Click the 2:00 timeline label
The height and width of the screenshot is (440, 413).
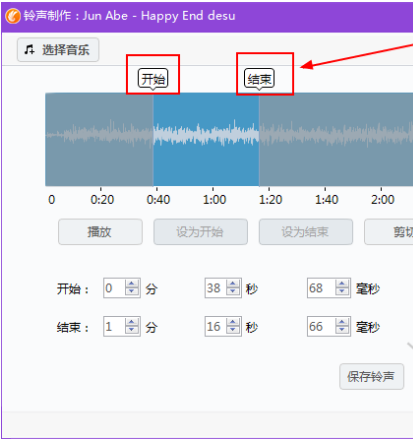383,200
